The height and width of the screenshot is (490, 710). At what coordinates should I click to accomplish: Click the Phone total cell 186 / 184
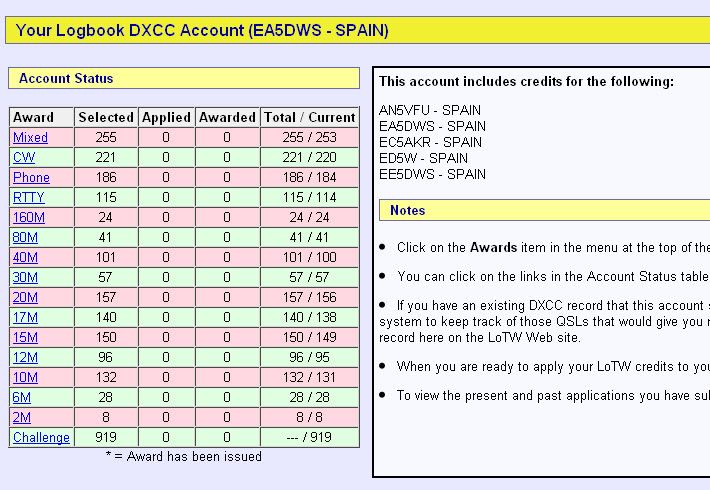coord(310,177)
